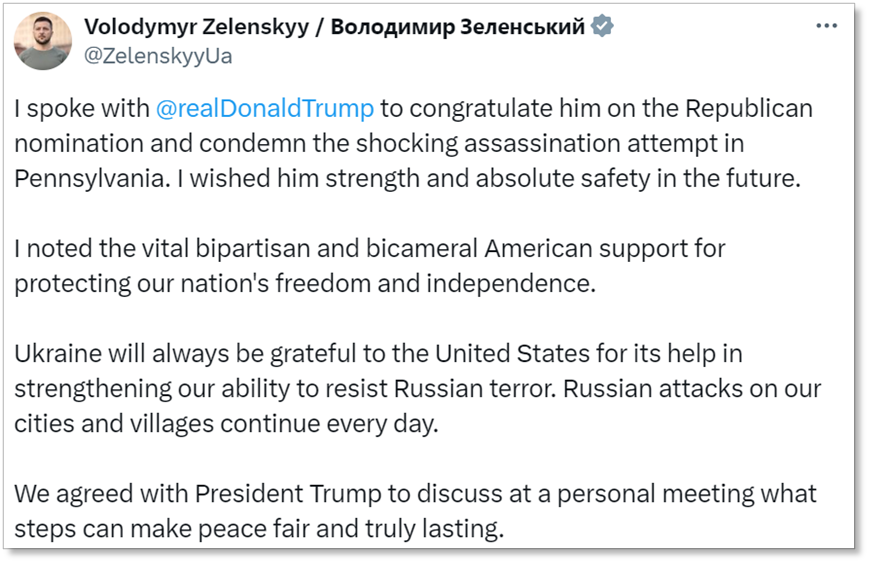
Task: Open the @ZelenskyyUa handle link
Action: point(158,56)
